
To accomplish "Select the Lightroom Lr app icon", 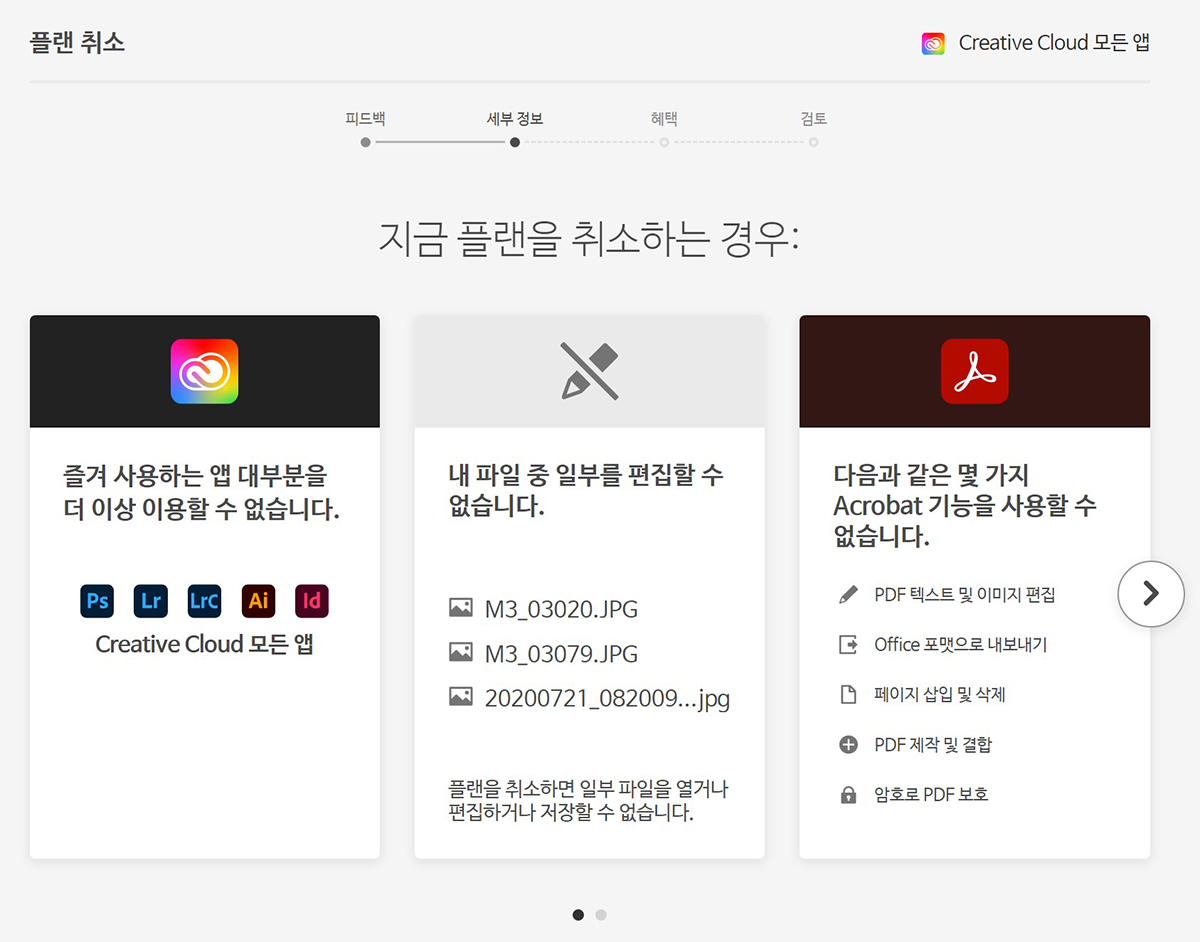I will 151,601.
